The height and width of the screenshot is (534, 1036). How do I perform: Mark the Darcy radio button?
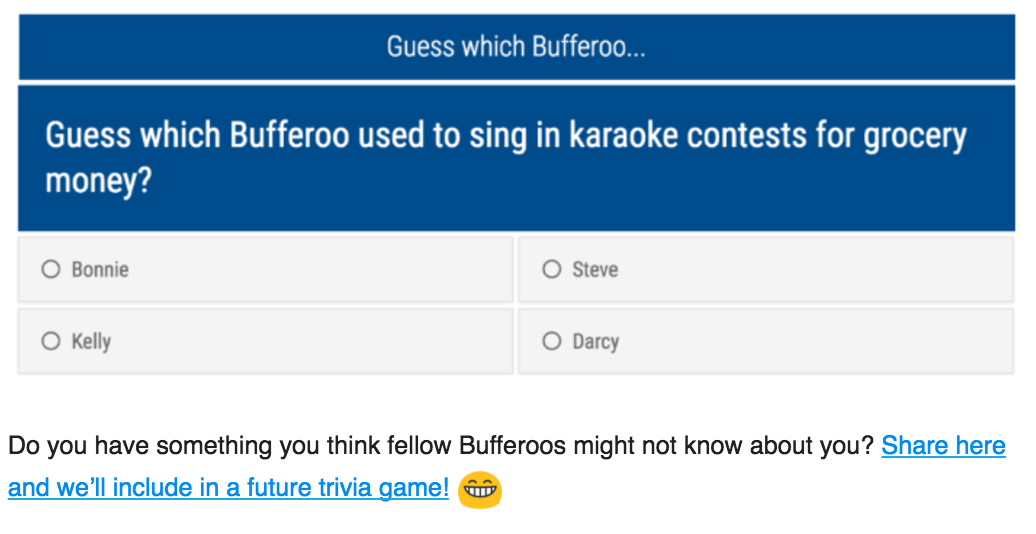pyautogui.click(x=552, y=341)
